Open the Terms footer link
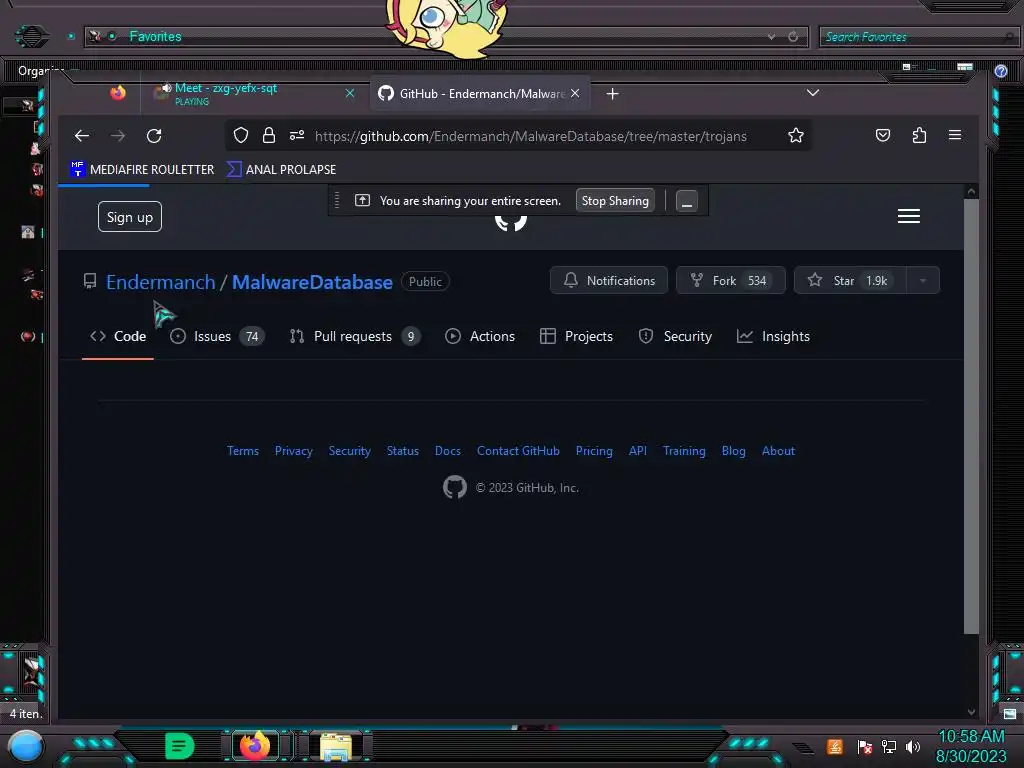Image resolution: width=1024 pixels, height=768 pixels. pyautogui.click(x=243, y=451)
